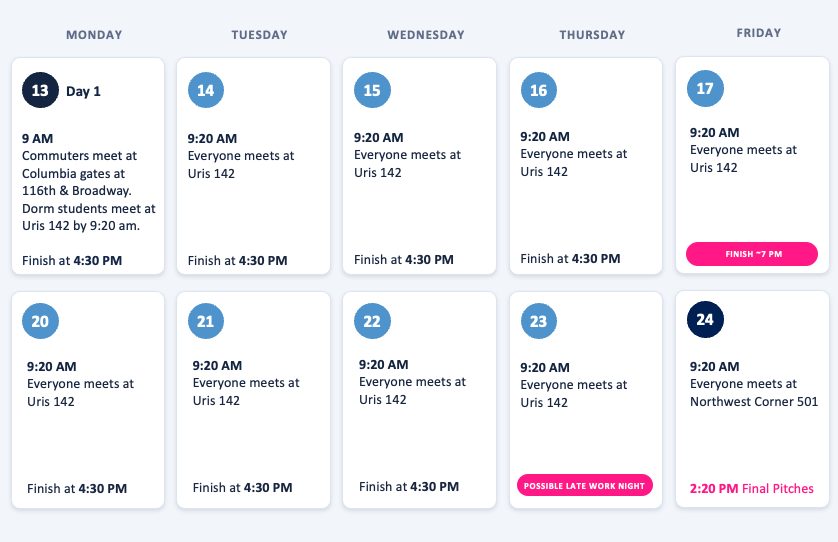Click the date 20 circle badge
The width and height of the screenshot is (838, 542).
pyautogui.click(x=40, y=321)
